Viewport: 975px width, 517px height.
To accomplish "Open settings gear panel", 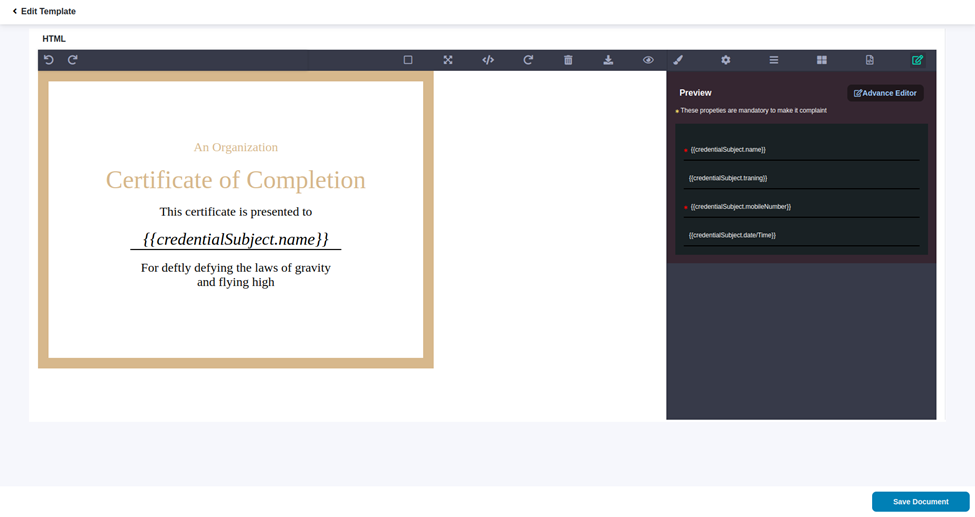I will [726, 60].
